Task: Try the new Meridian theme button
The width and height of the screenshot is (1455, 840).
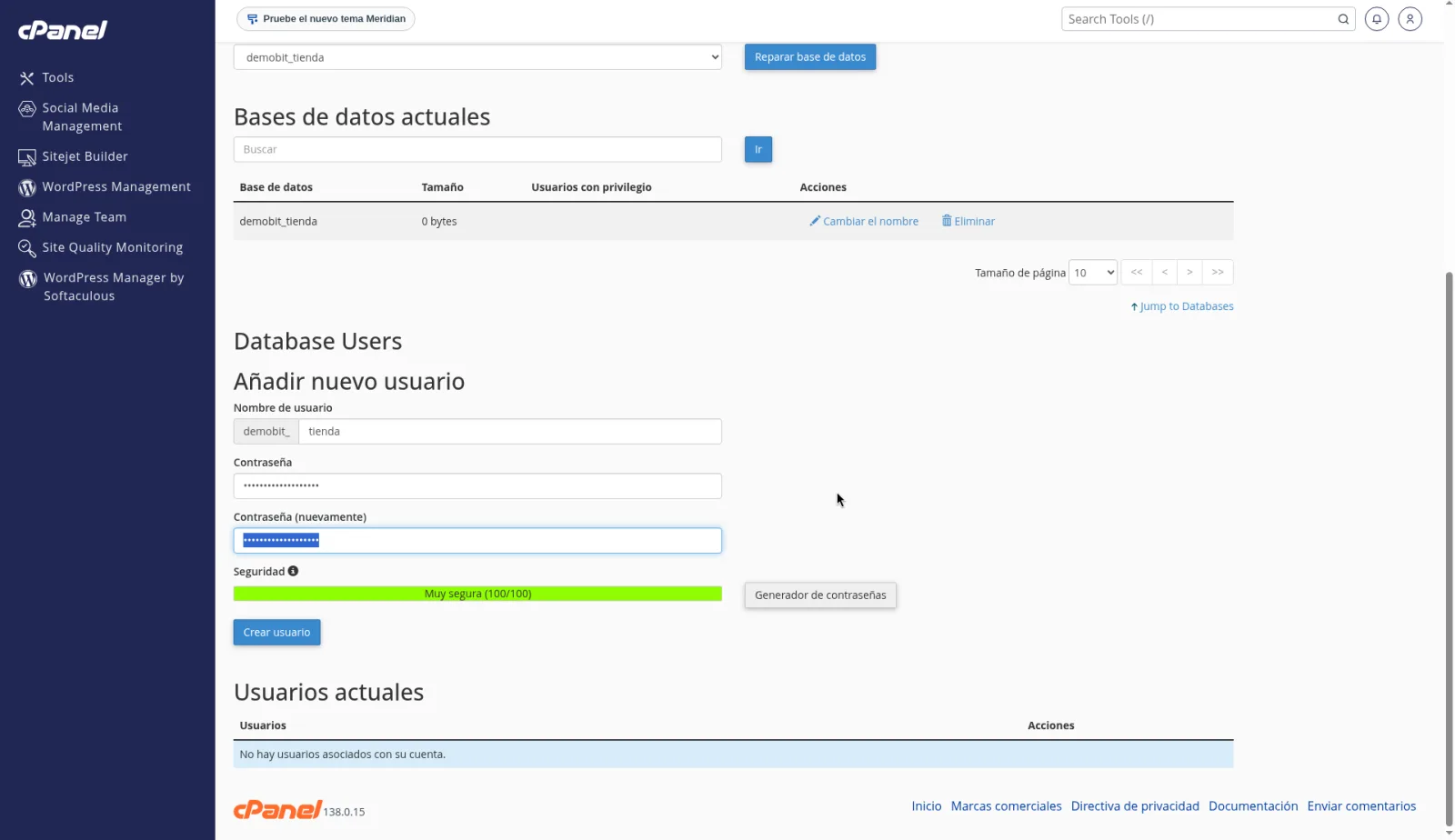Action: (326, 19)
